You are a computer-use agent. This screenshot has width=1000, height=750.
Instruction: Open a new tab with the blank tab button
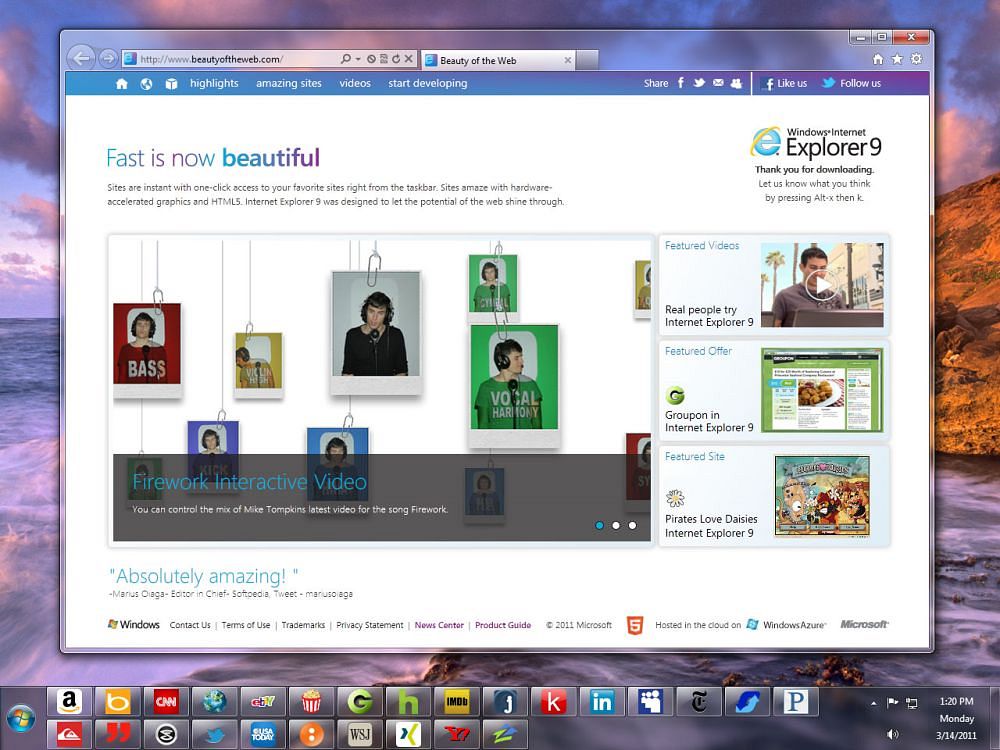point(587,60)
